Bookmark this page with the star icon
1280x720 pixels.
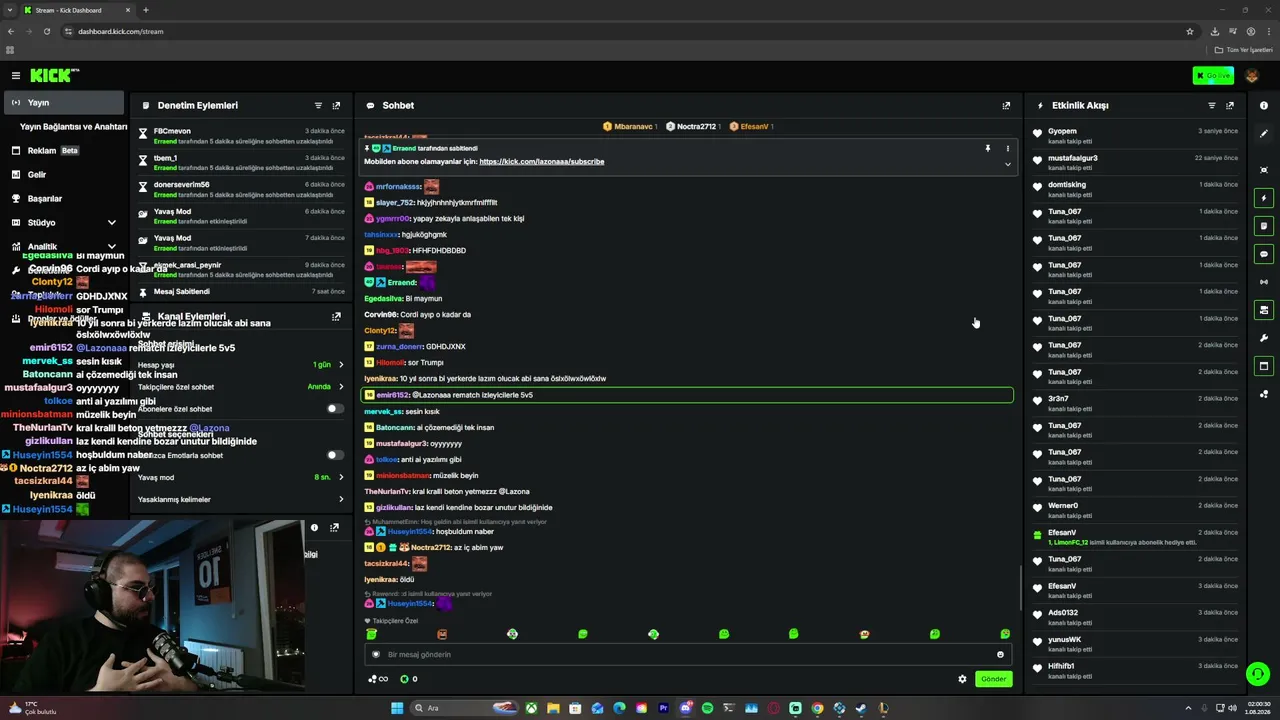pos(1190,31)
